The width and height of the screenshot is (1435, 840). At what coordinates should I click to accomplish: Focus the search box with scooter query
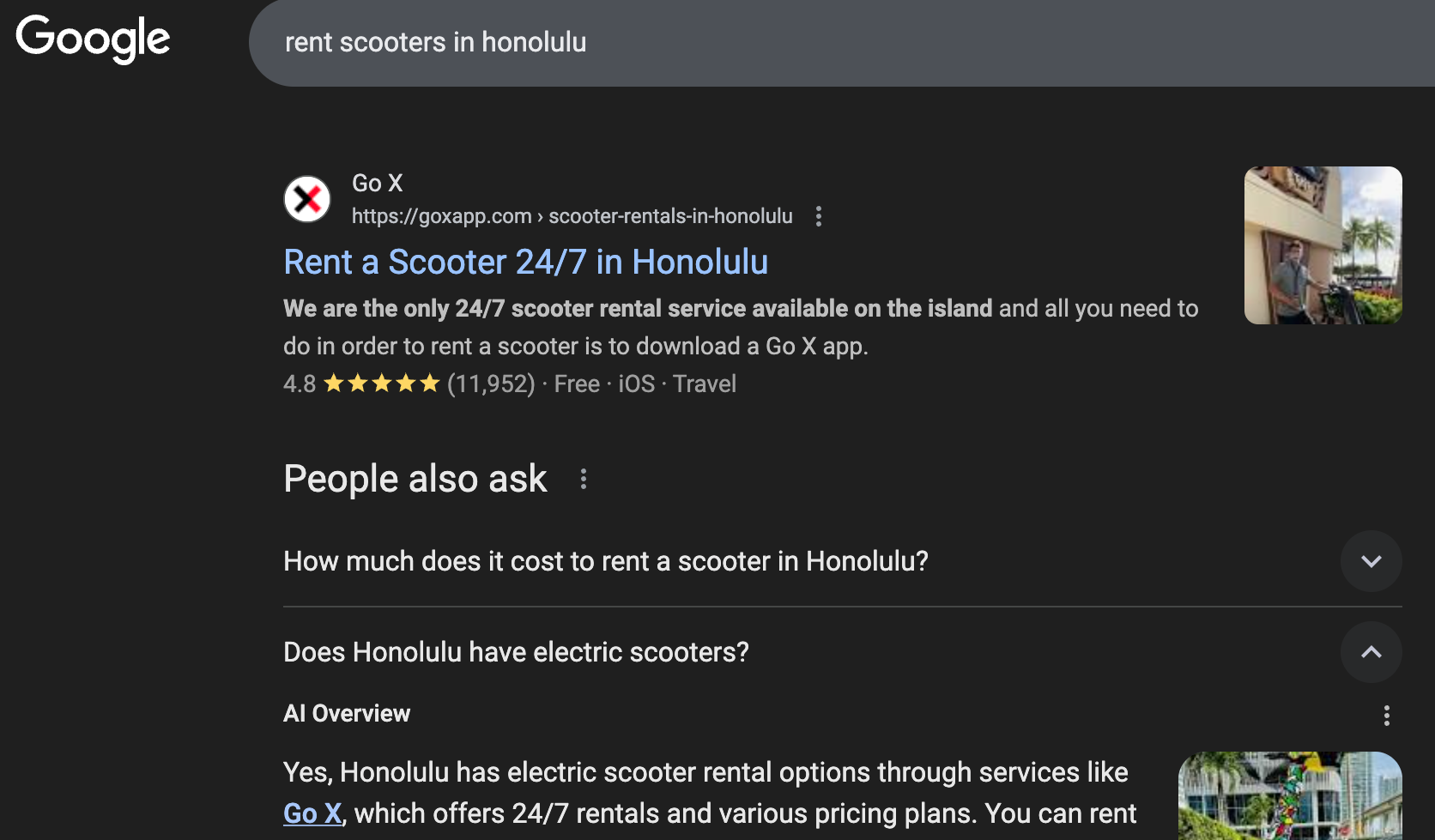click(841, 42)
